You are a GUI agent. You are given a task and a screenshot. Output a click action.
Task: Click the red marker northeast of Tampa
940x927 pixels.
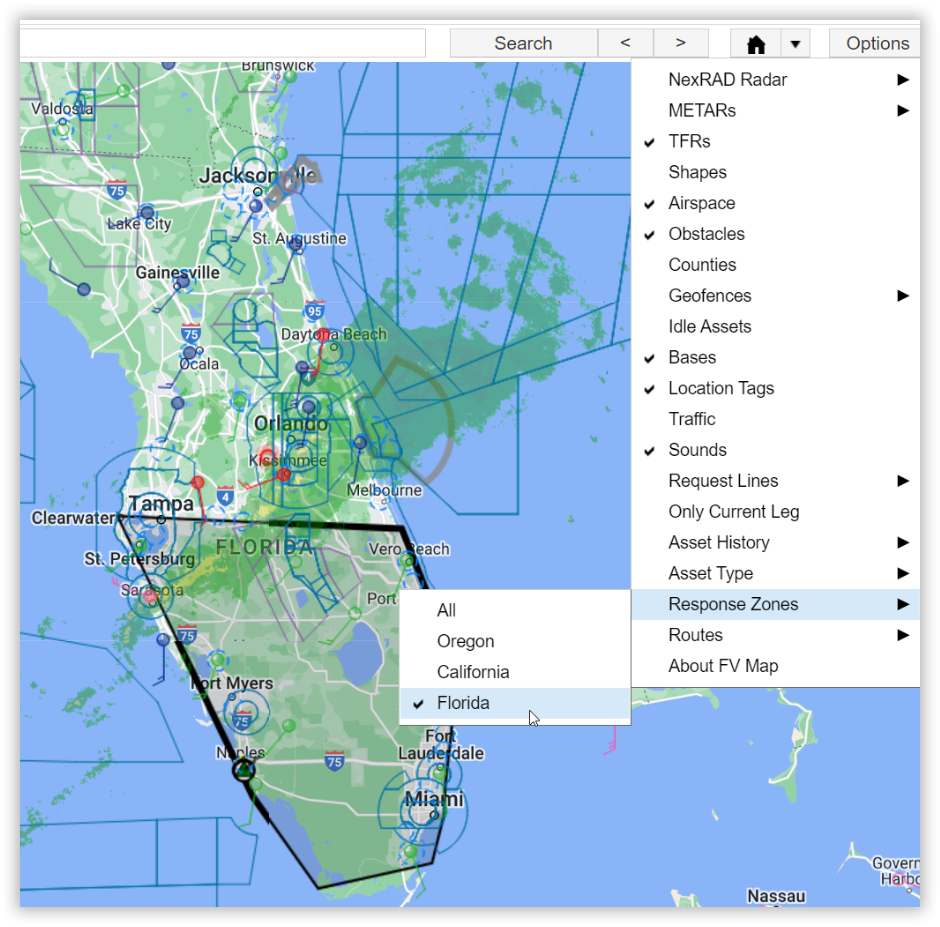click(x=197, y=482)
